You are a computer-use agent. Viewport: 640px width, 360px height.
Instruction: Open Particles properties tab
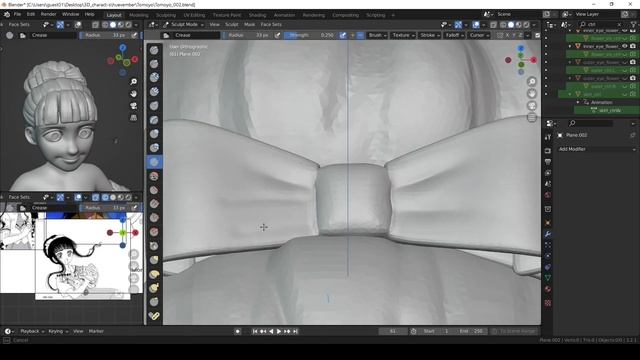click(x=548, y=245)
